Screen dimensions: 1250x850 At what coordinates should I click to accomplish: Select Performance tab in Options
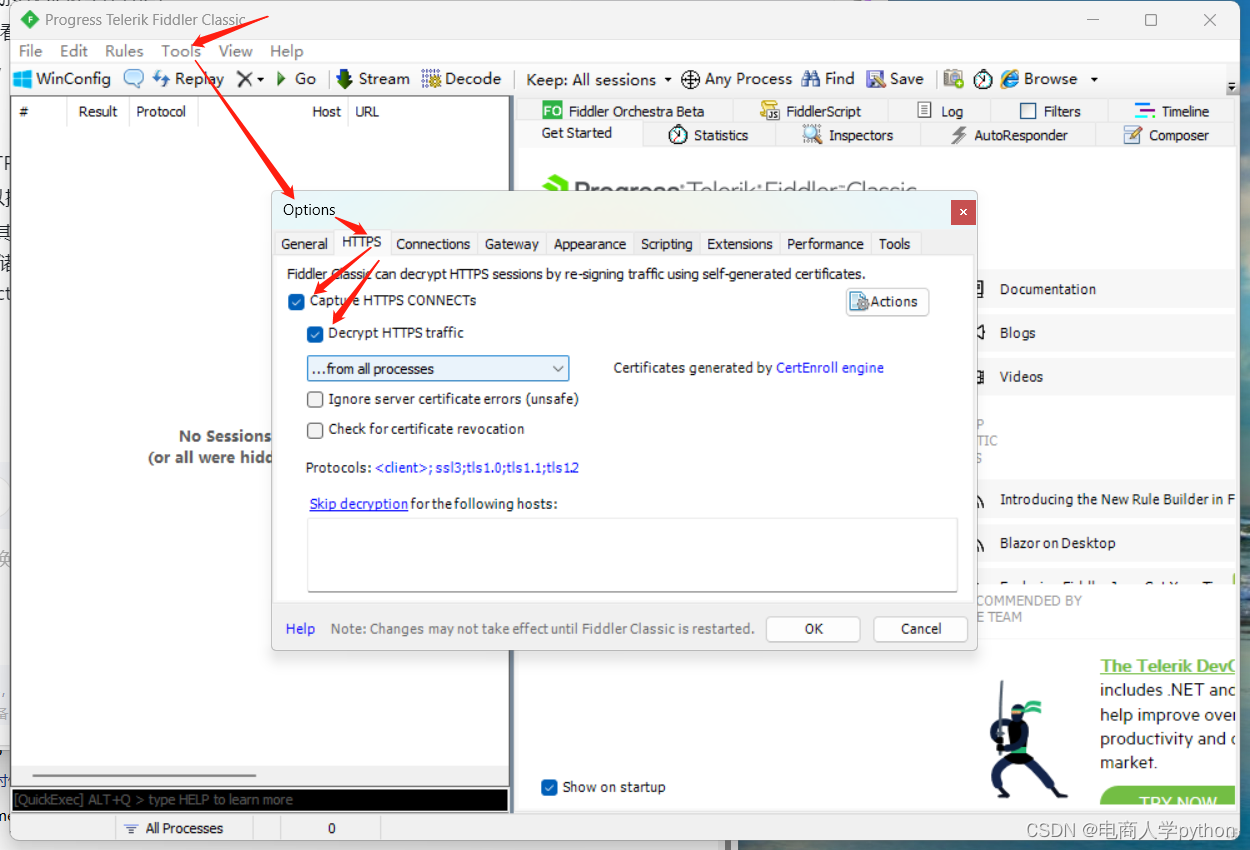(825, 244)
